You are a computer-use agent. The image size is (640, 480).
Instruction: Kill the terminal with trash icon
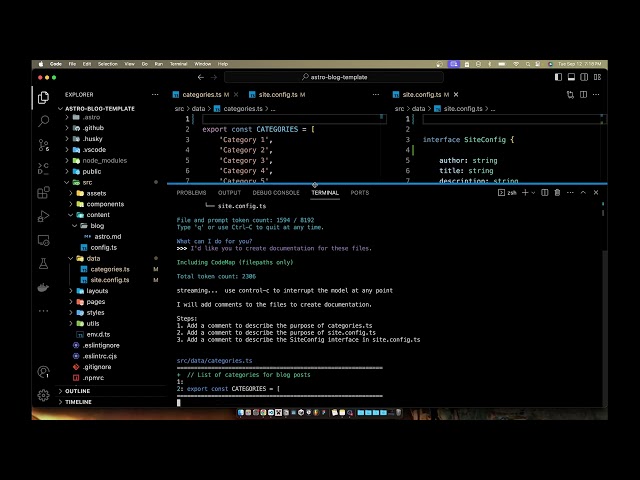557,193
